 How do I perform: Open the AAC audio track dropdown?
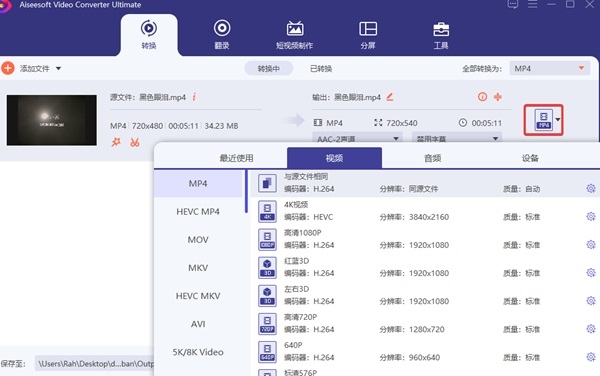click(357, 138)
